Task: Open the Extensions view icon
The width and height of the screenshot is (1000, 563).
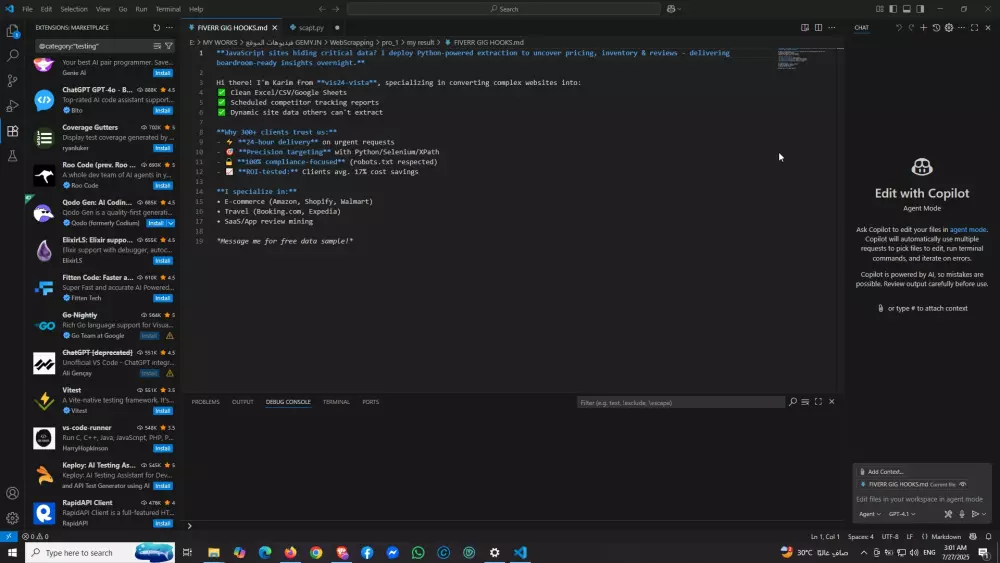Action: click(x=12, y=131)
